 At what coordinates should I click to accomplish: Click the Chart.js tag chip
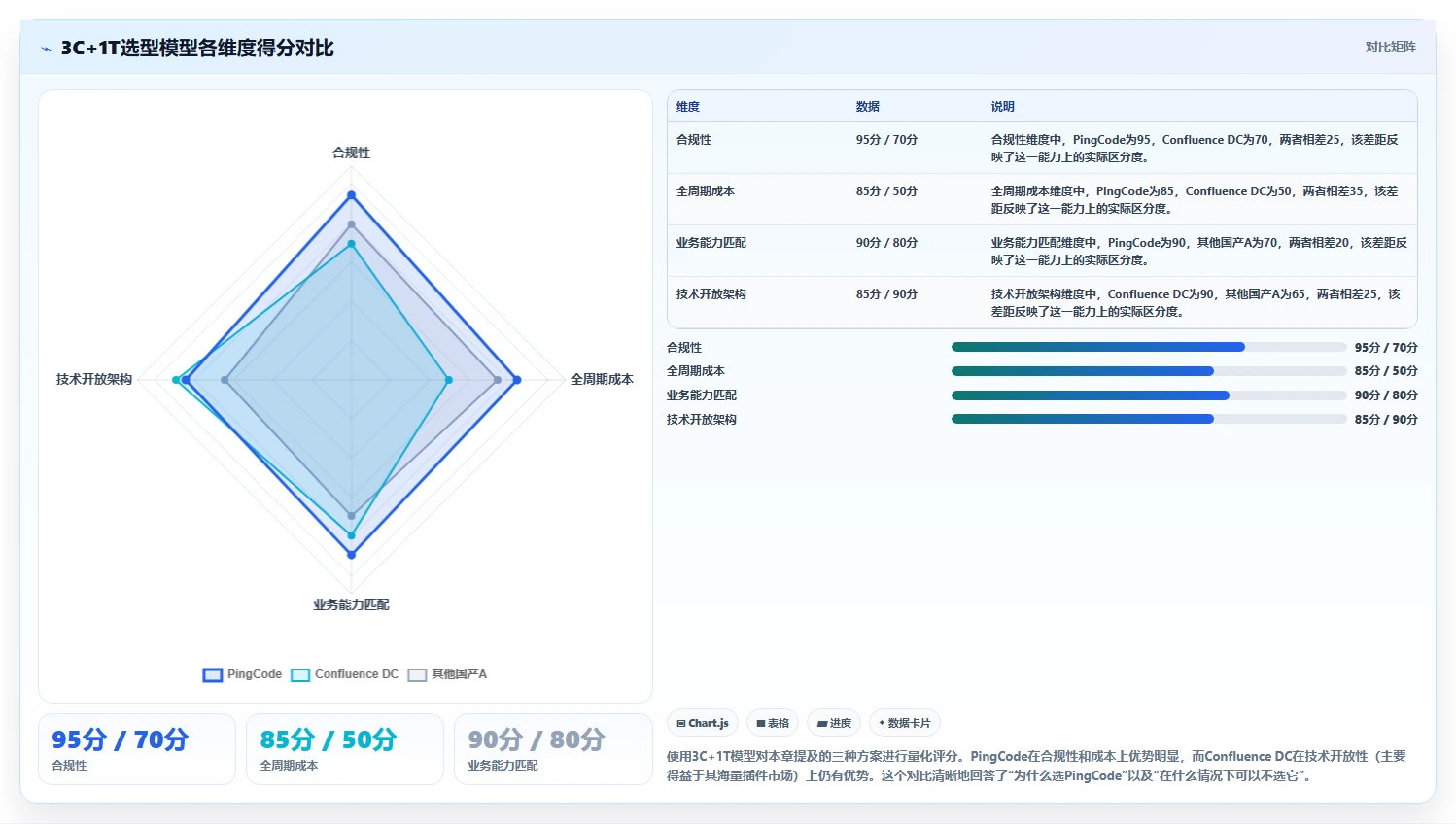tap(703, 723)
